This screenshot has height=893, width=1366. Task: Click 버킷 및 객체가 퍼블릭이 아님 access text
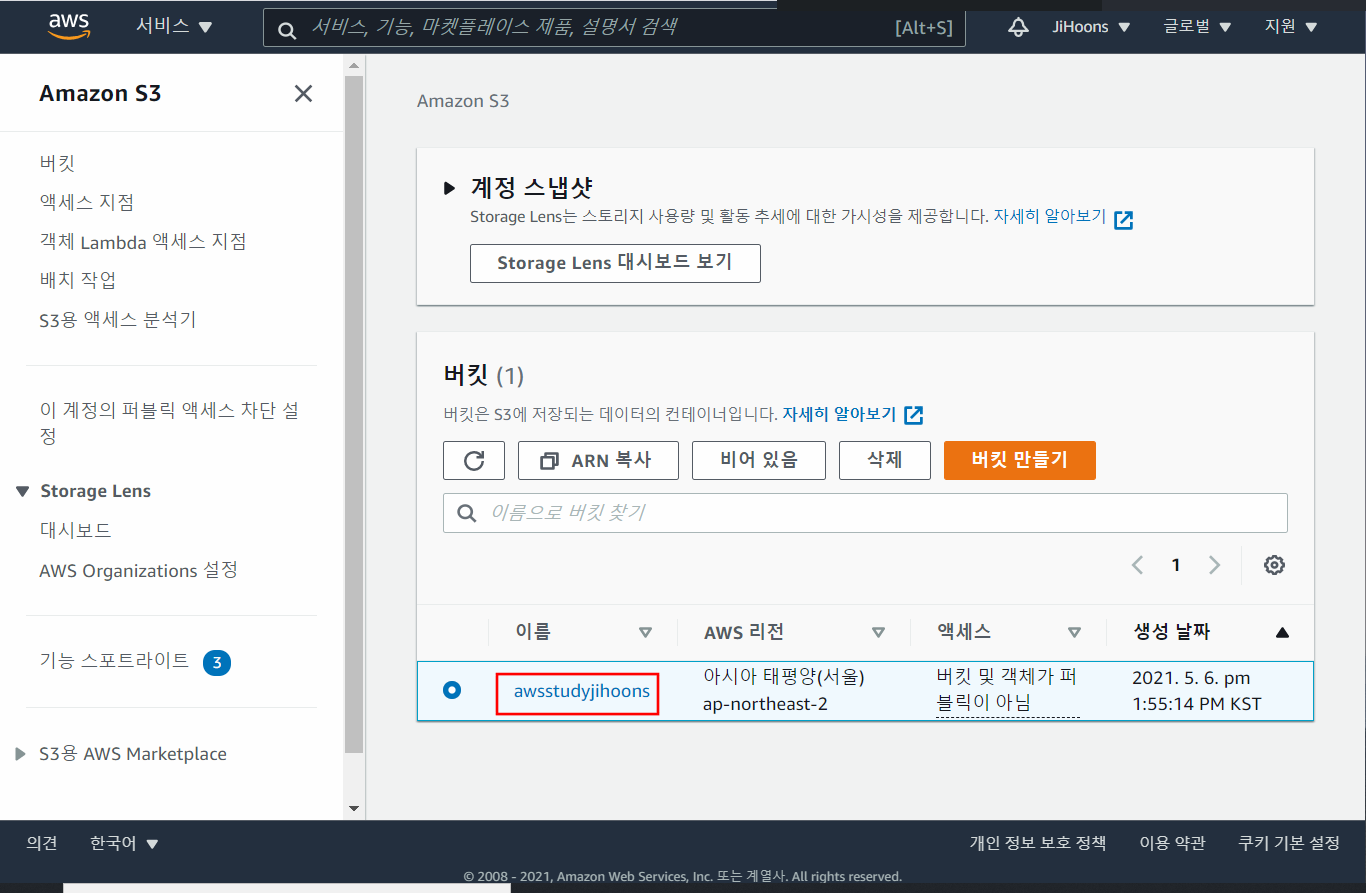pyautogui.click(x=1007, y=690)
